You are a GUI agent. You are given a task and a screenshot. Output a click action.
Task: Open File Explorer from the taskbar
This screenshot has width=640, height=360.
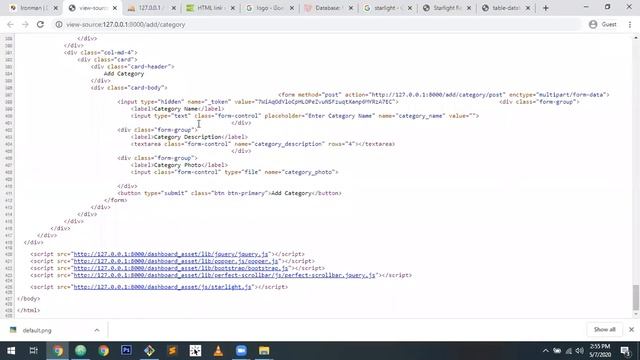264,351
